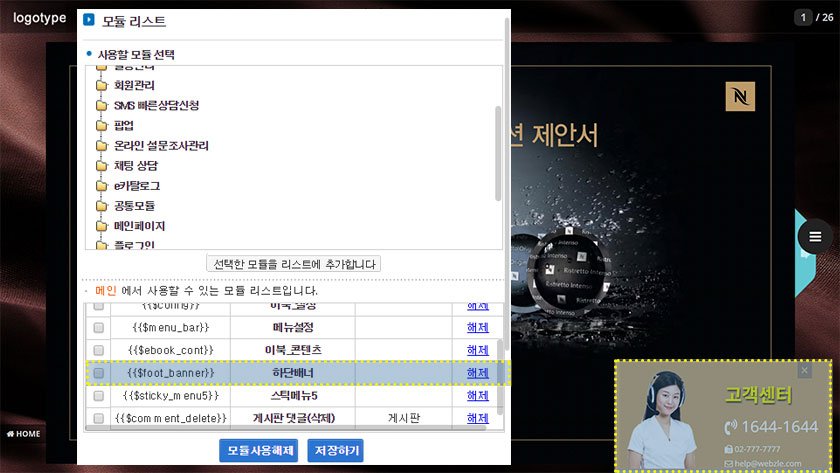Click the Nespresso logo badge
This screenshot has height=473, width=840.
coord(740,96)
